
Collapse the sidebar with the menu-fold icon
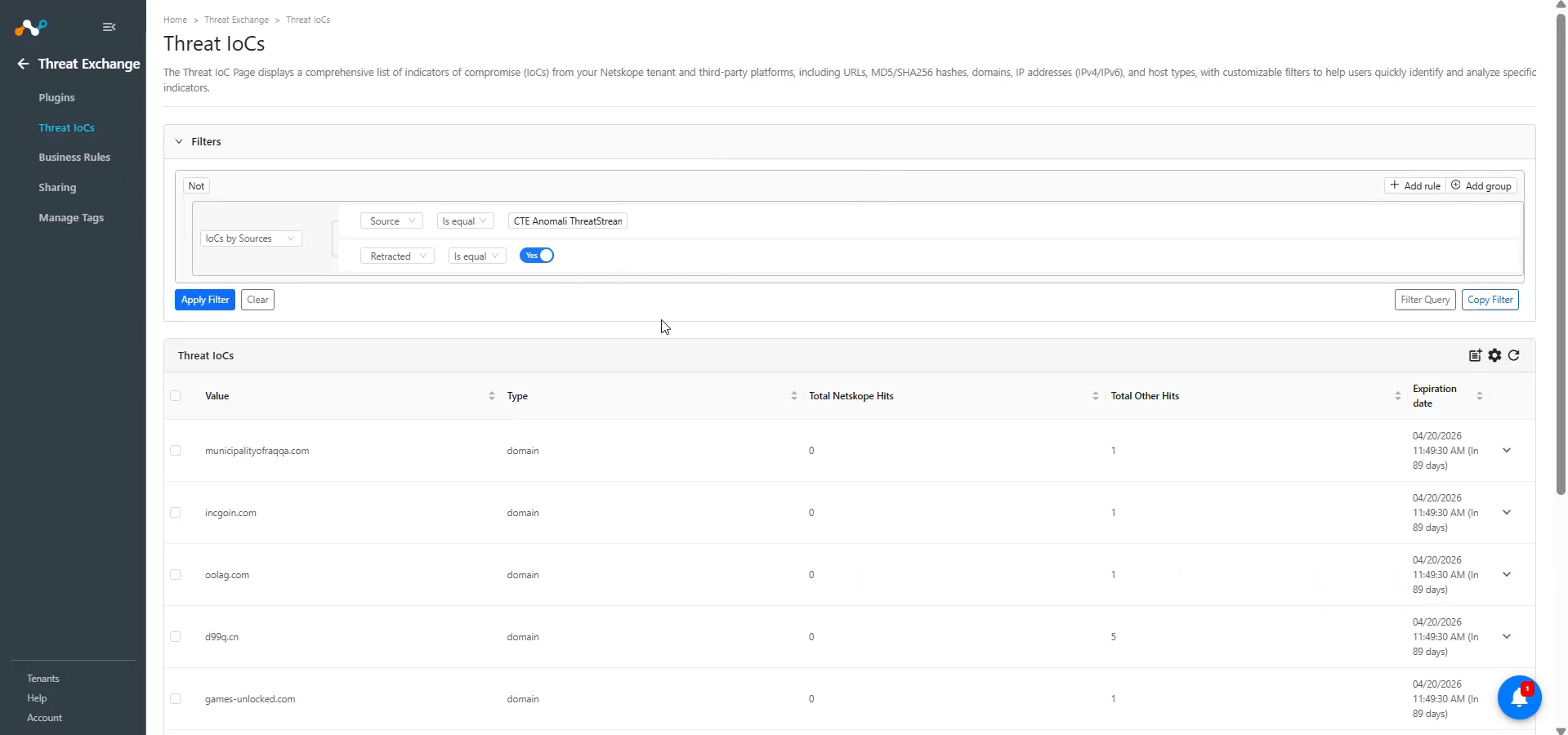coord(109,27)
